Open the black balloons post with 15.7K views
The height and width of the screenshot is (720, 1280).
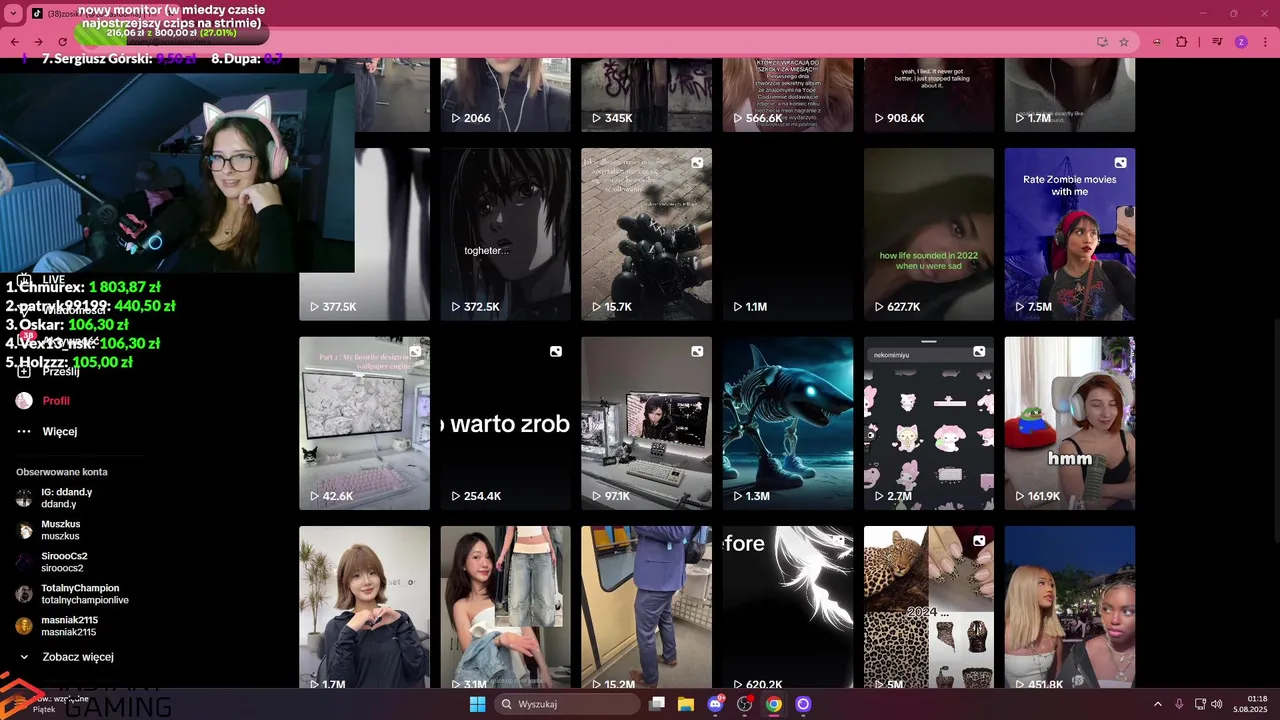[646, 234]
